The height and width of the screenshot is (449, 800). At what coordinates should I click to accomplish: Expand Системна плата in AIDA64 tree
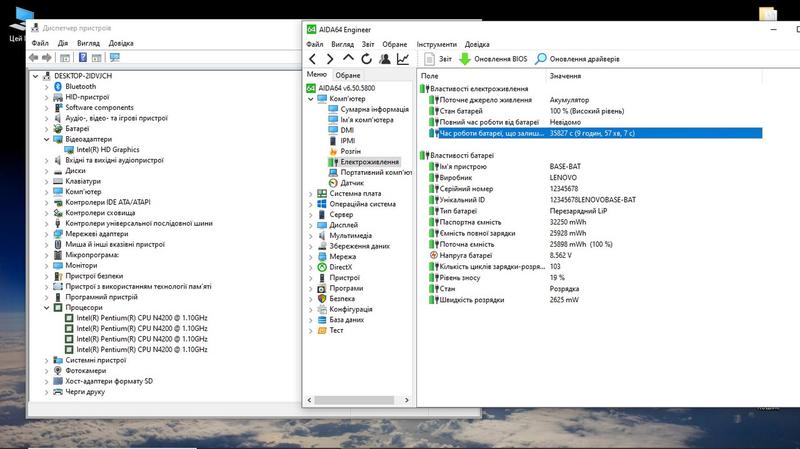tap(310, 193)
